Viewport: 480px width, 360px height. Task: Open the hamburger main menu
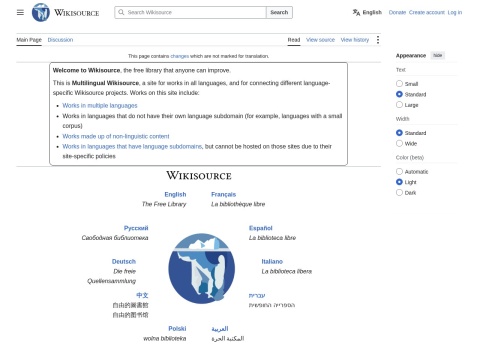20,12
